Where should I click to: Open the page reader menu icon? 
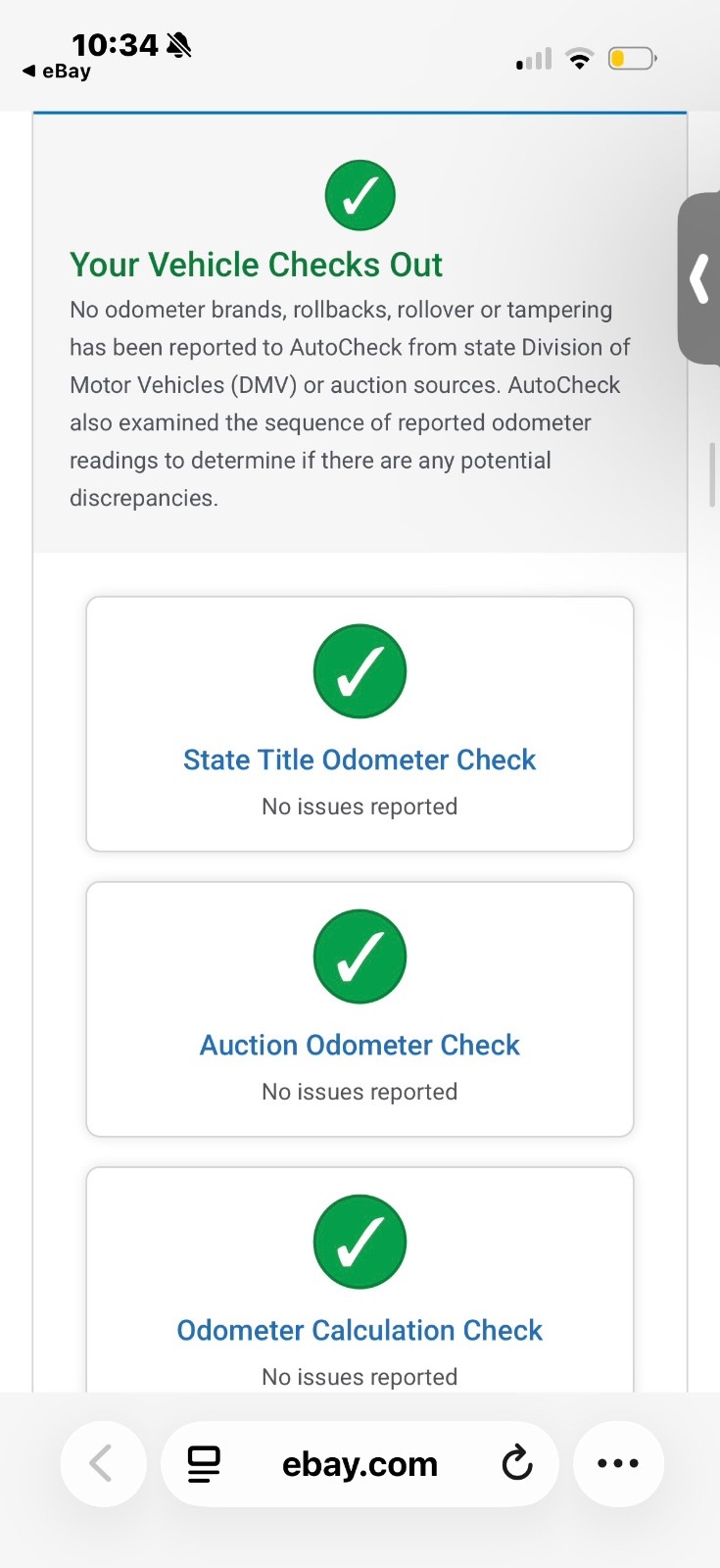[x=204, y=1464]
